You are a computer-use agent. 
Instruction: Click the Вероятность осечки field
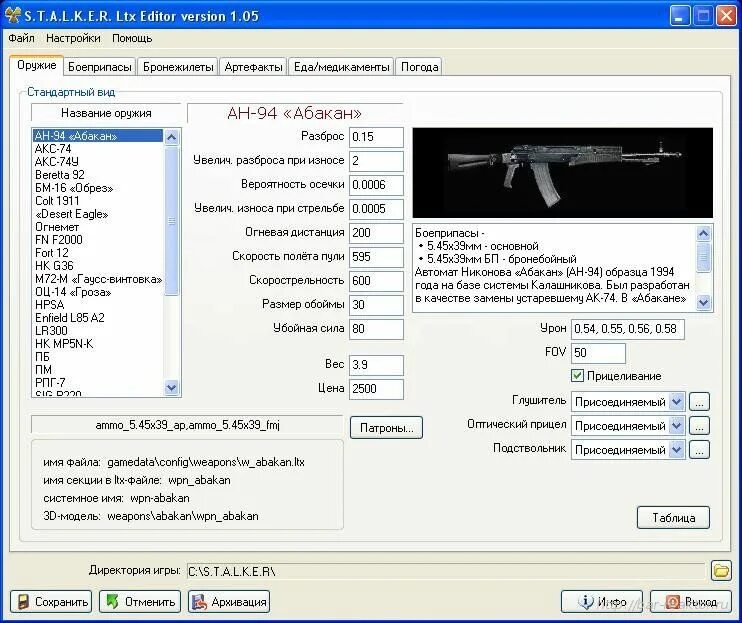click(x=376, y=185)
